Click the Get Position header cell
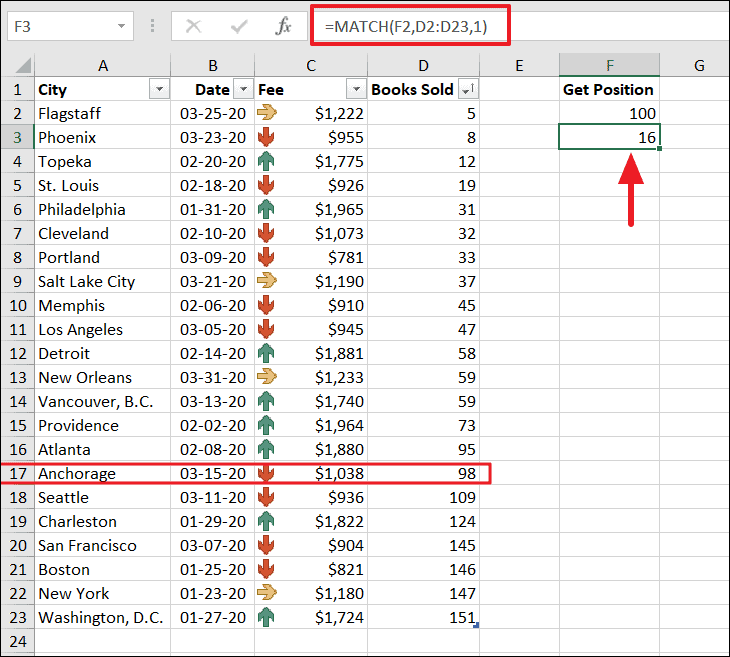 [609, 89]
